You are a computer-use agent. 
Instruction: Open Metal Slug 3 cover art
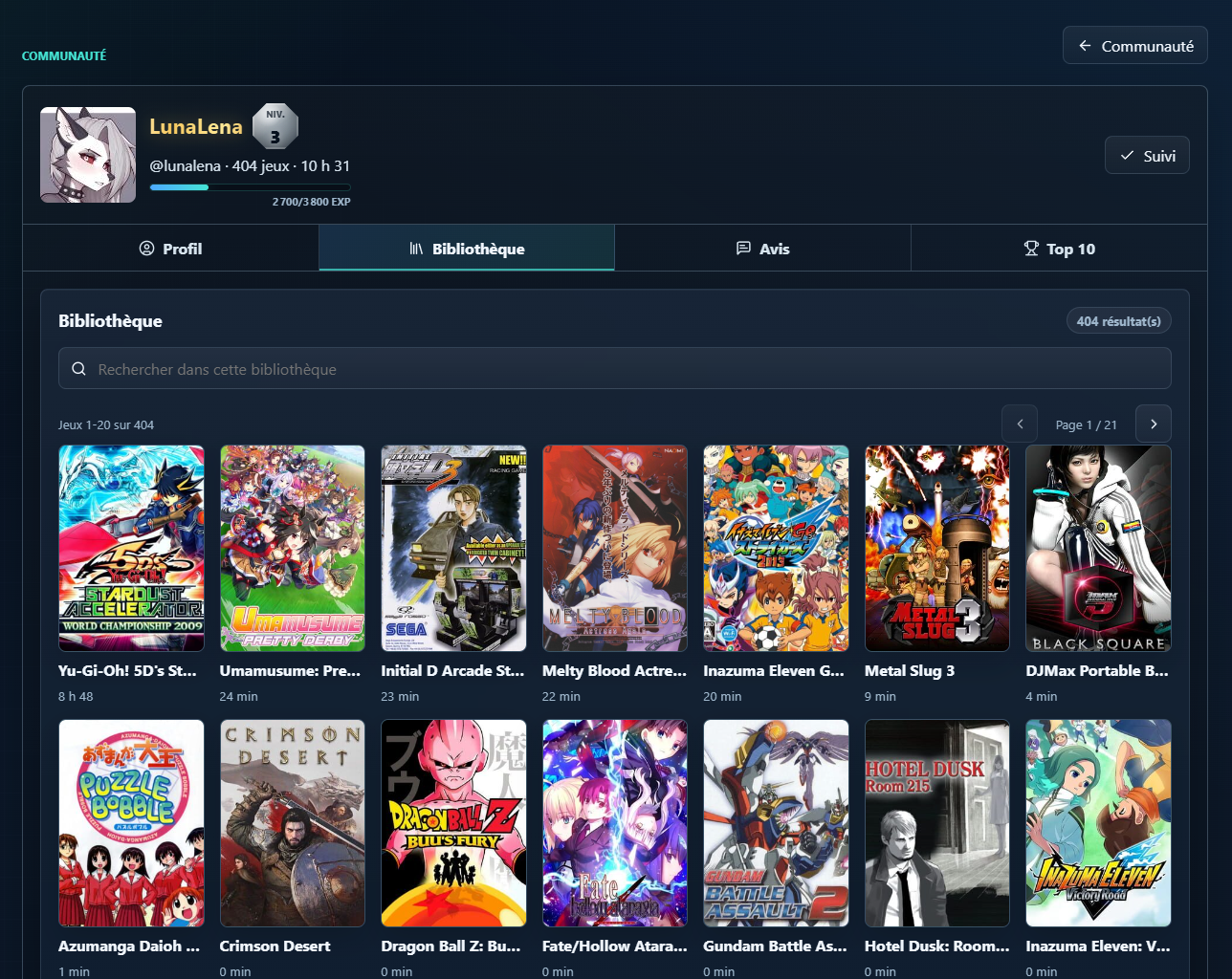(x=937, y=548)
